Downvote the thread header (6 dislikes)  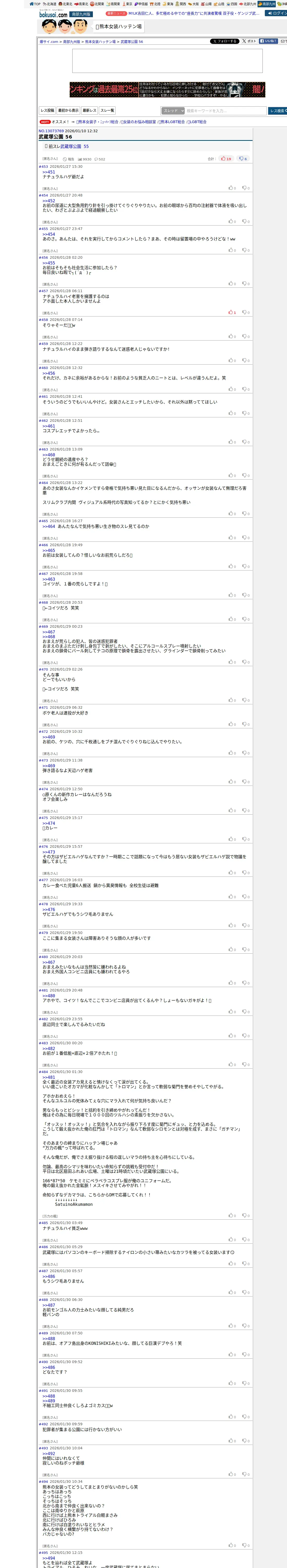(x=243, y=158)
